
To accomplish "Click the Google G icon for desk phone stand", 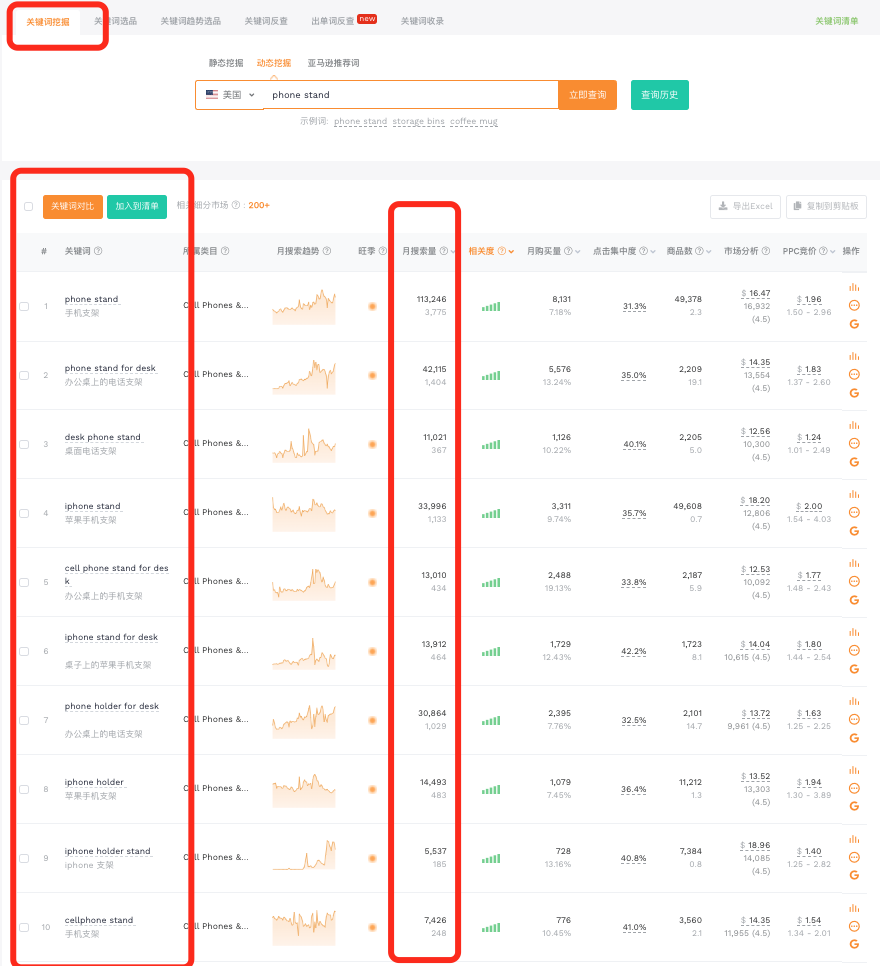I will (854, 462).
